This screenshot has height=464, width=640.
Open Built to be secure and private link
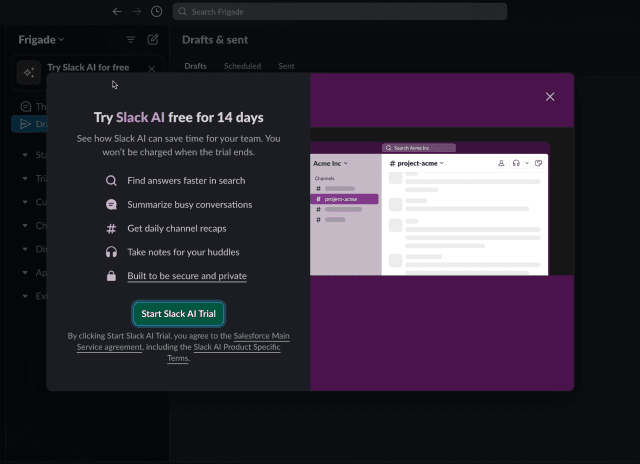[187, 276]
